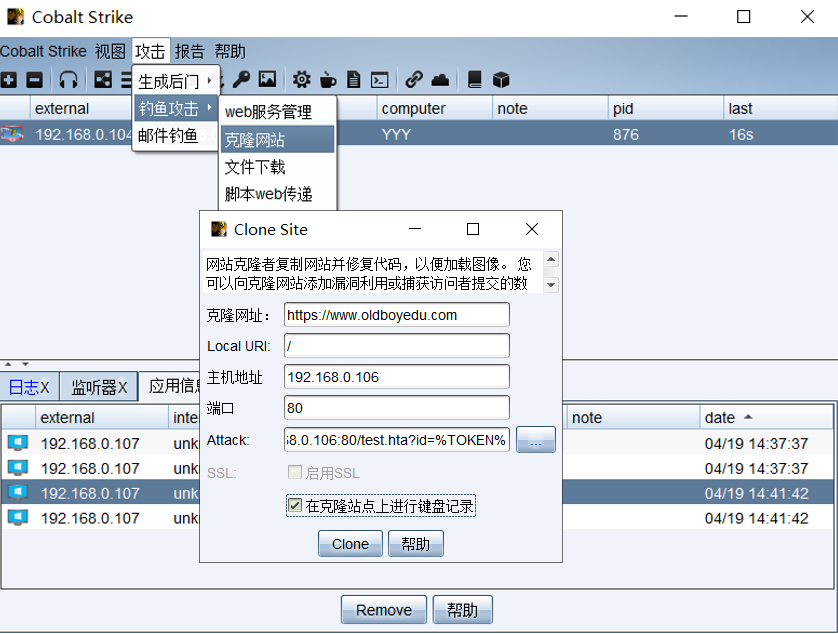This screenshot has width=838, height=634.
Task: Click the Remove button
Action: [x=383, y=610]
